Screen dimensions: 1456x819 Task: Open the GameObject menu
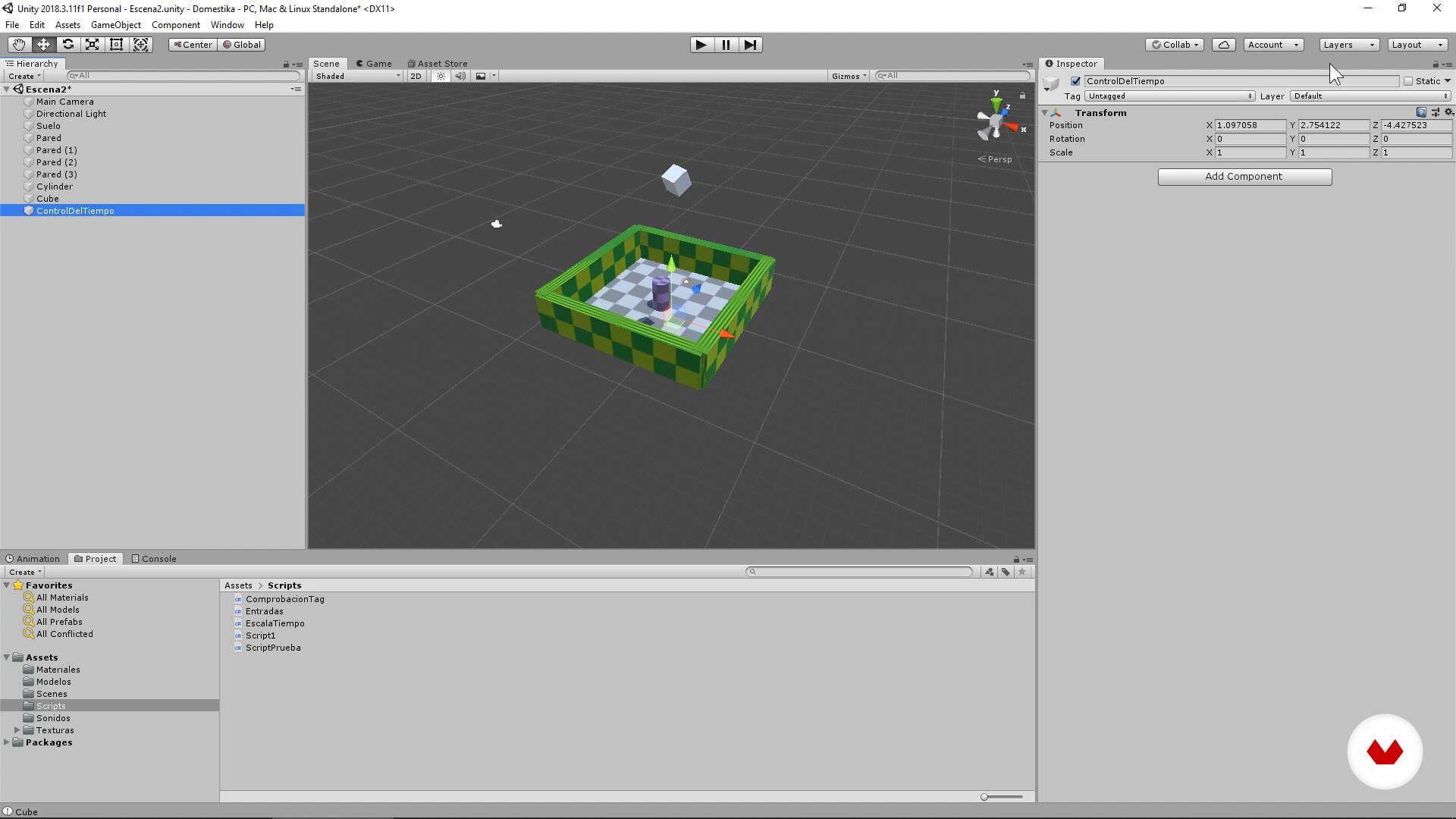tap(116, 25)
